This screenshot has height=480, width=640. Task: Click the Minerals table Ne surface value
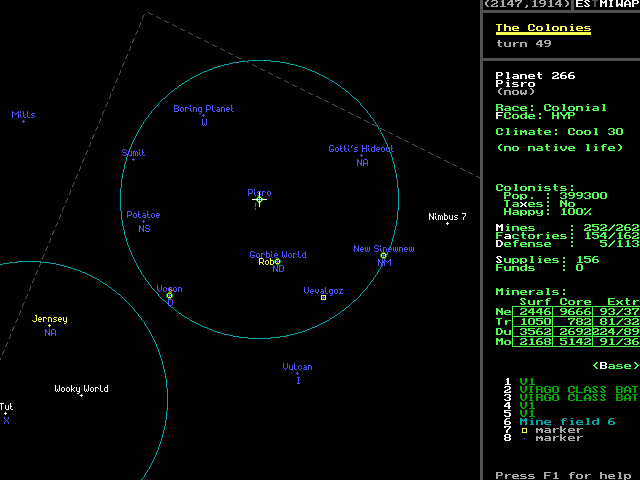coord(535,312)
